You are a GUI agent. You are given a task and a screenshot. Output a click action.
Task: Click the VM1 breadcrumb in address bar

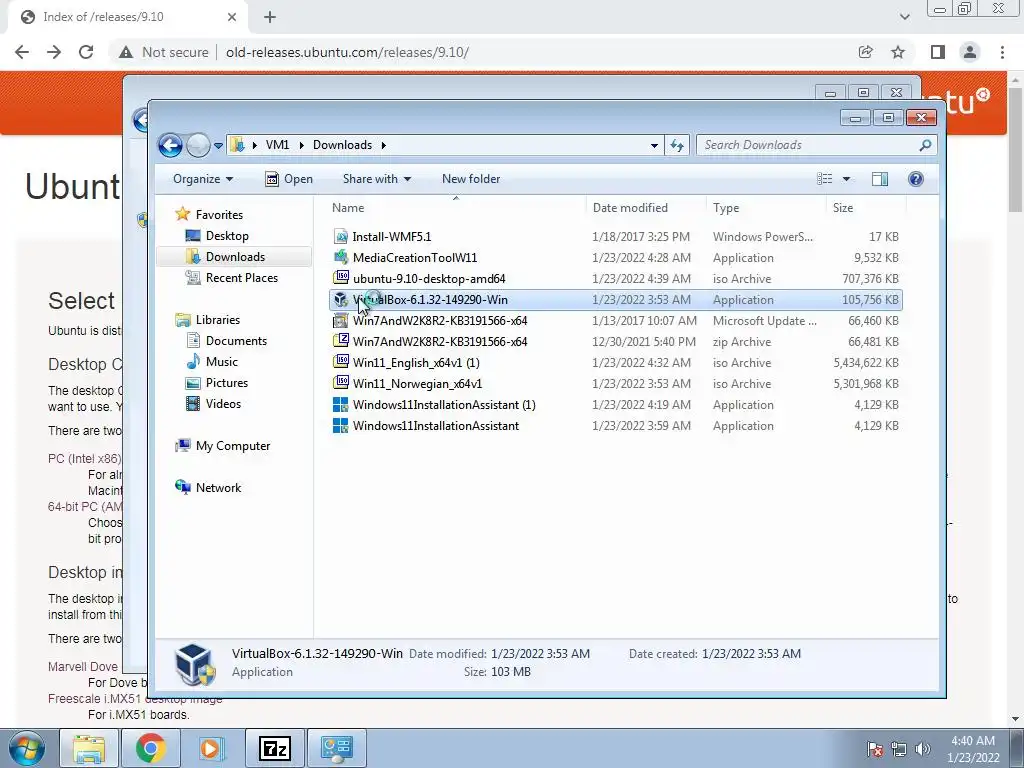point(277,145)
